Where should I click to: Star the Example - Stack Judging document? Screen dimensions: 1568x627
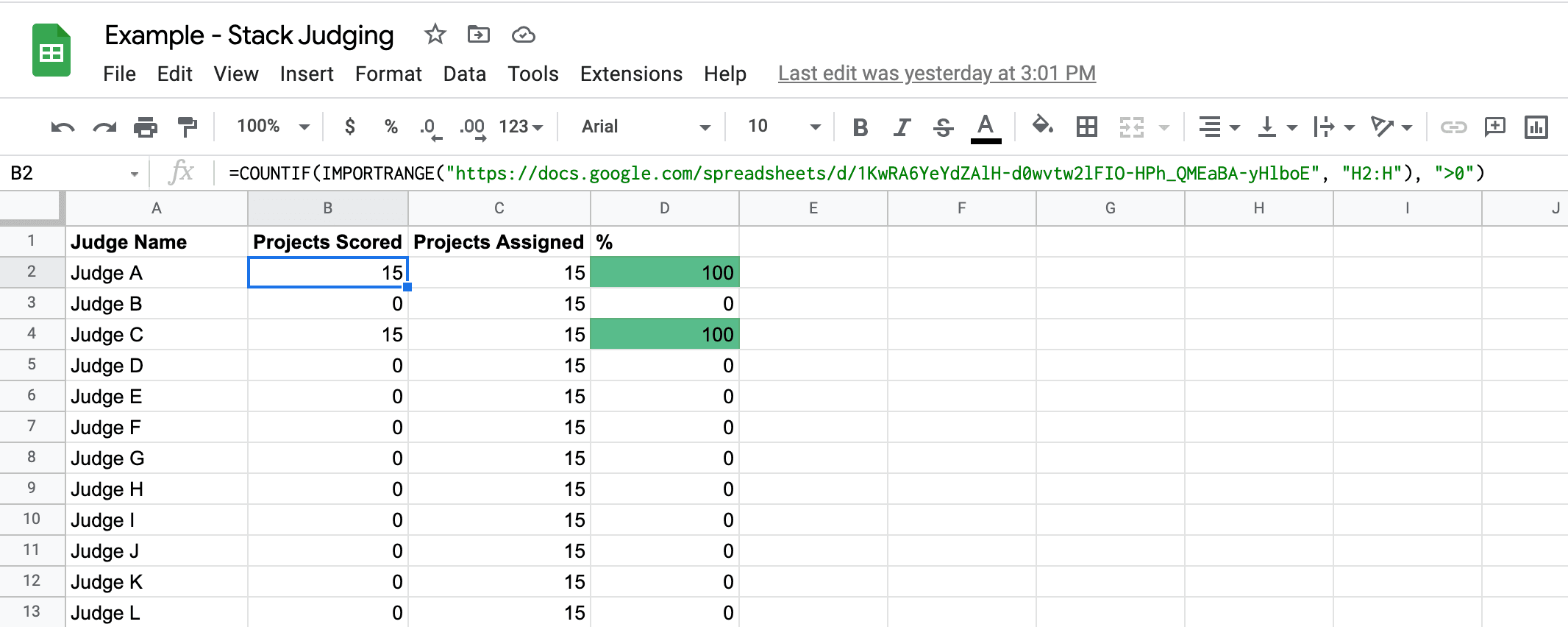[x=435, y=34]
